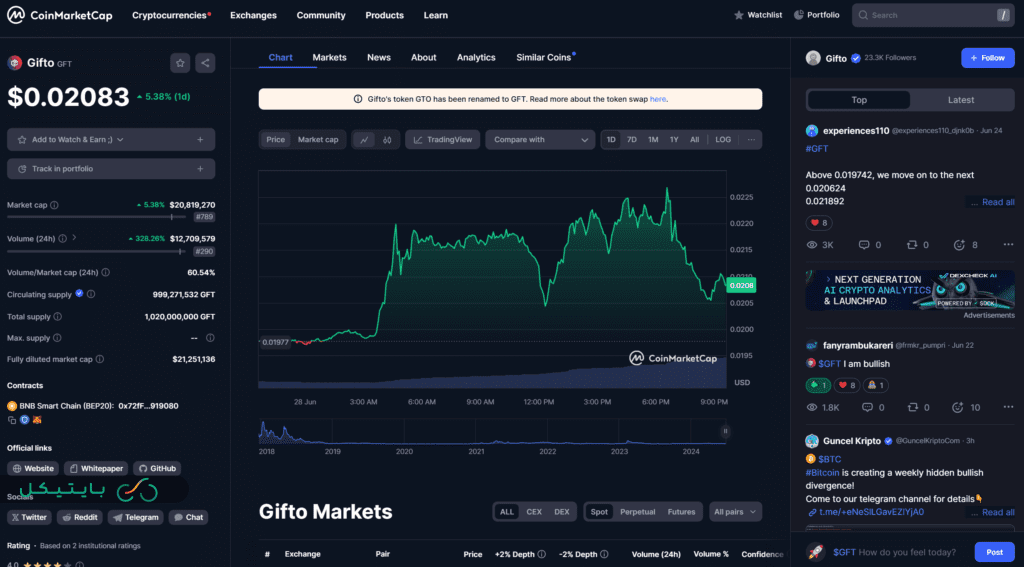The width and height of the screenshot is (1024, 567).
Task: Click the share icon beside Gifto
Action: pos(205,63)
